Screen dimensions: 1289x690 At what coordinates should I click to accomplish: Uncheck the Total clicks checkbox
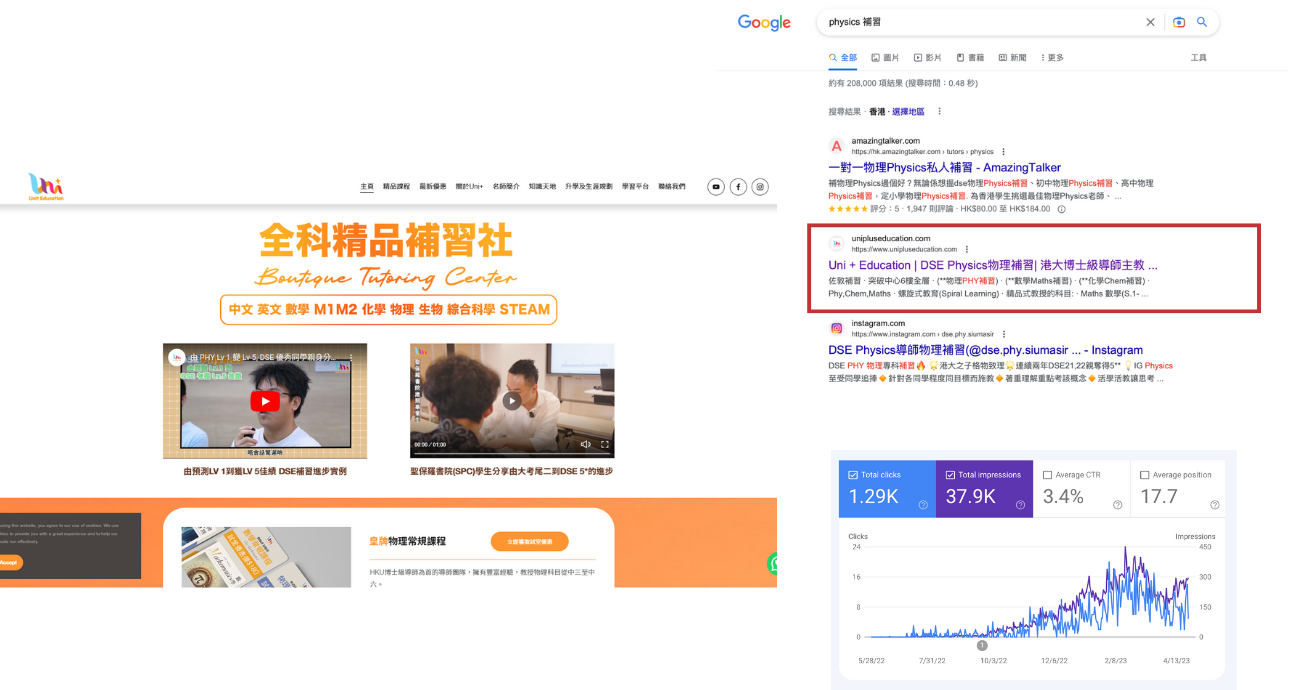[853, 475]
